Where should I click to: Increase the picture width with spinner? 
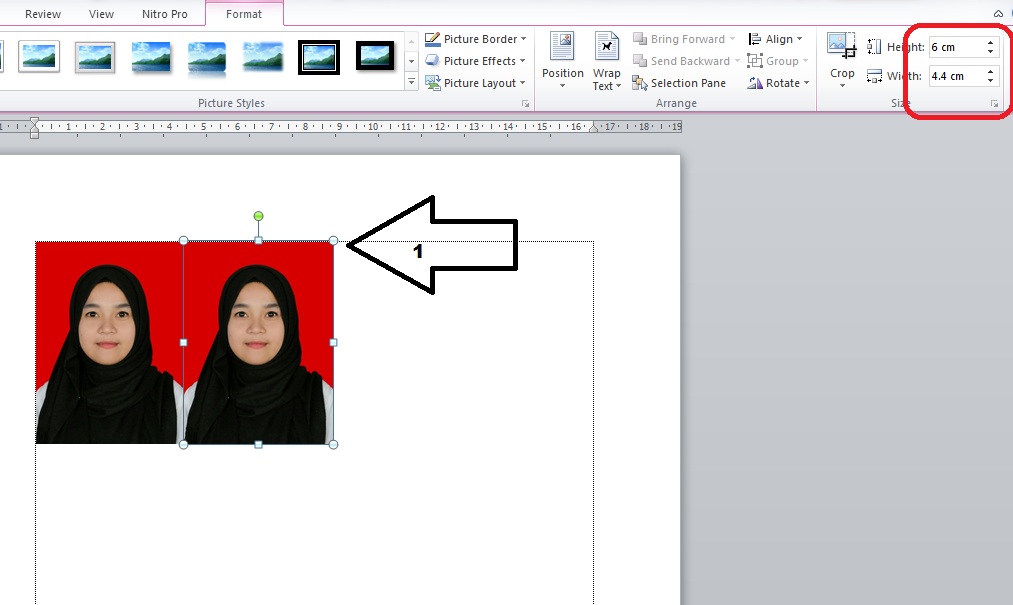click(x=990, y=72)
